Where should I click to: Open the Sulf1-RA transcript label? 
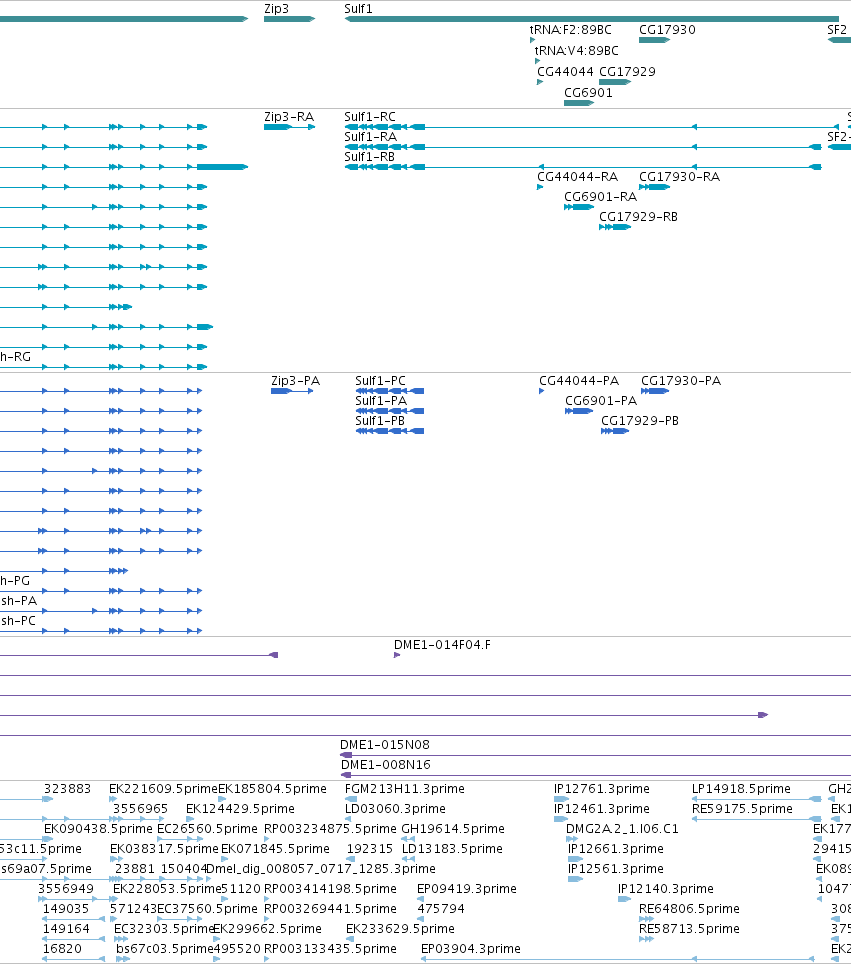pyautogui.click(x=370, y=136)
